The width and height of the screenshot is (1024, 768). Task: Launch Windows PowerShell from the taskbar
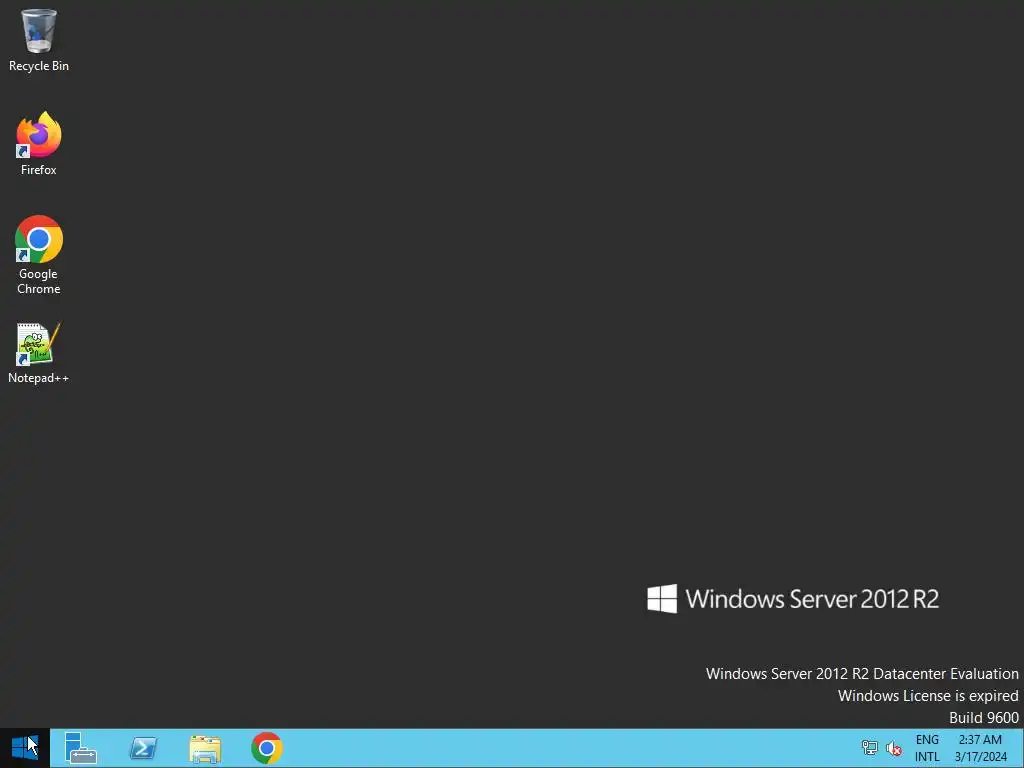coord(143,748)
